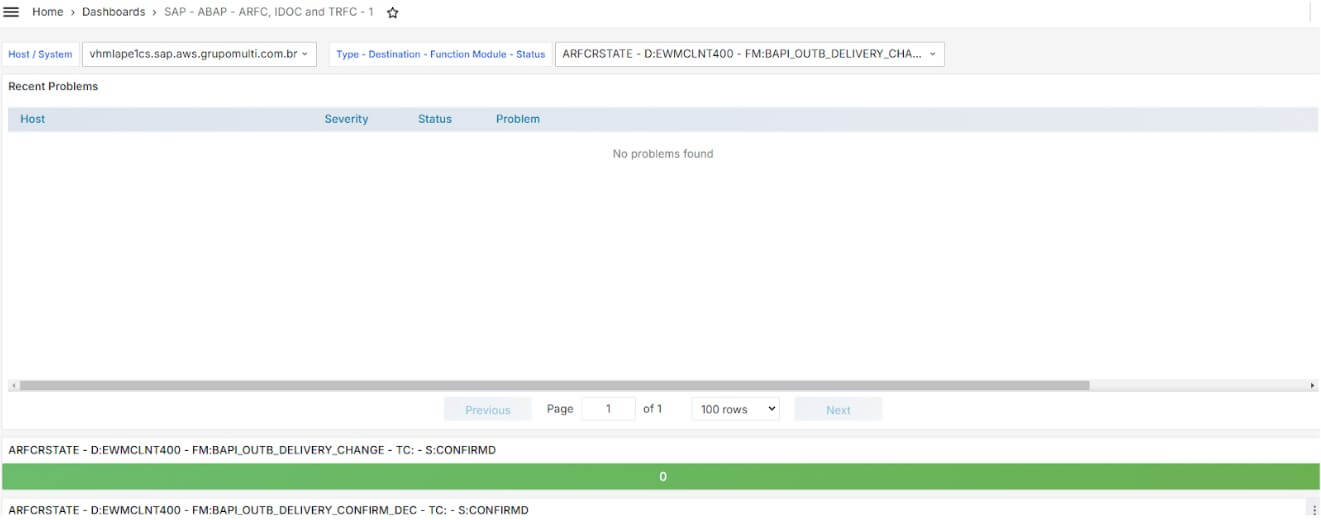The width and height of the screenshot is (1321, 520).
Task: Go to Home breadcrumb
Action: (x=47, y=12)
